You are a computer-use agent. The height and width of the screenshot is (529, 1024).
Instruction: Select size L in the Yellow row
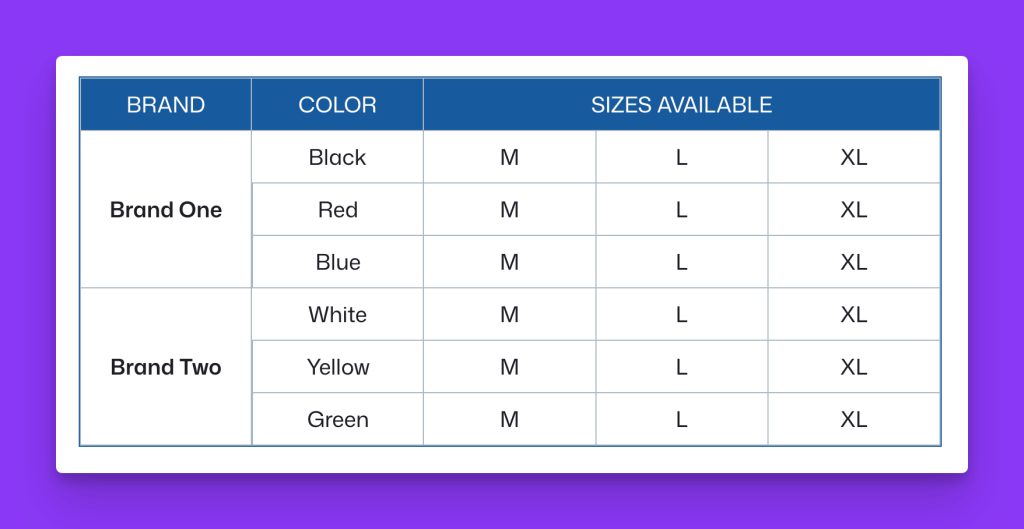[x=682, y=367]
